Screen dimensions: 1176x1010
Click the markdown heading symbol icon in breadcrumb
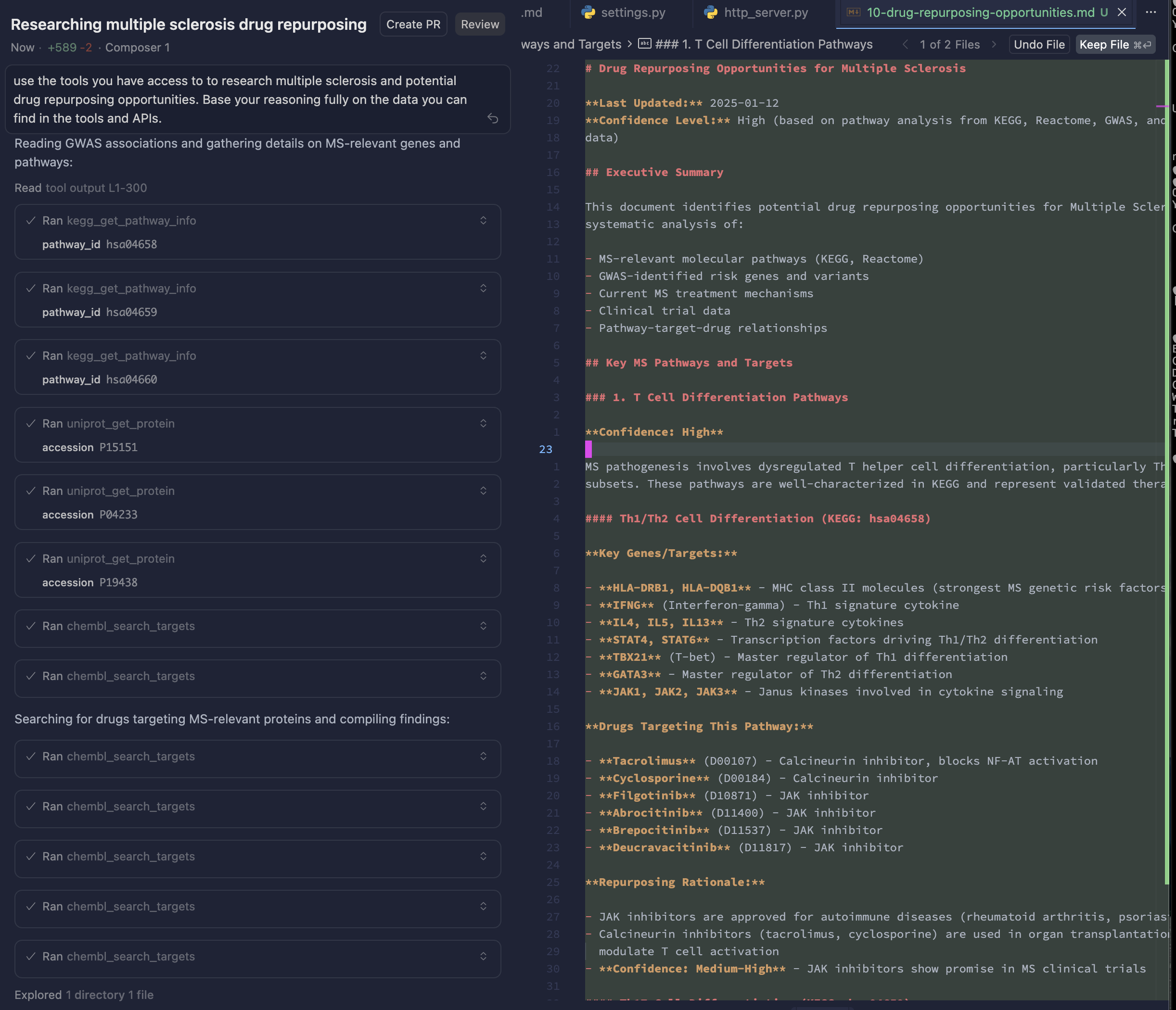click(644, 44)
